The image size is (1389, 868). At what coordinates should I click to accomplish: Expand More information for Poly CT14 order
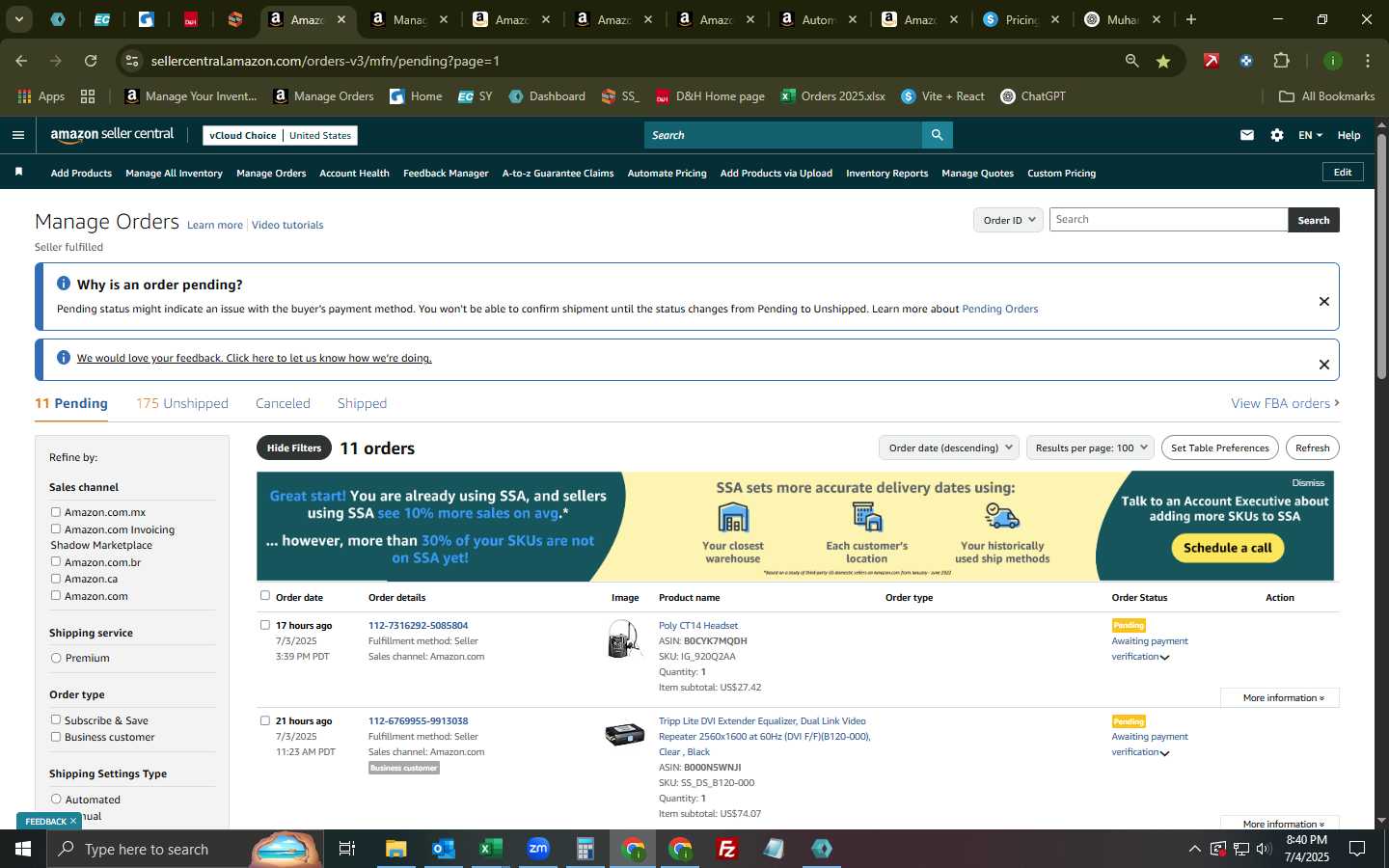tap(1280, 697)
